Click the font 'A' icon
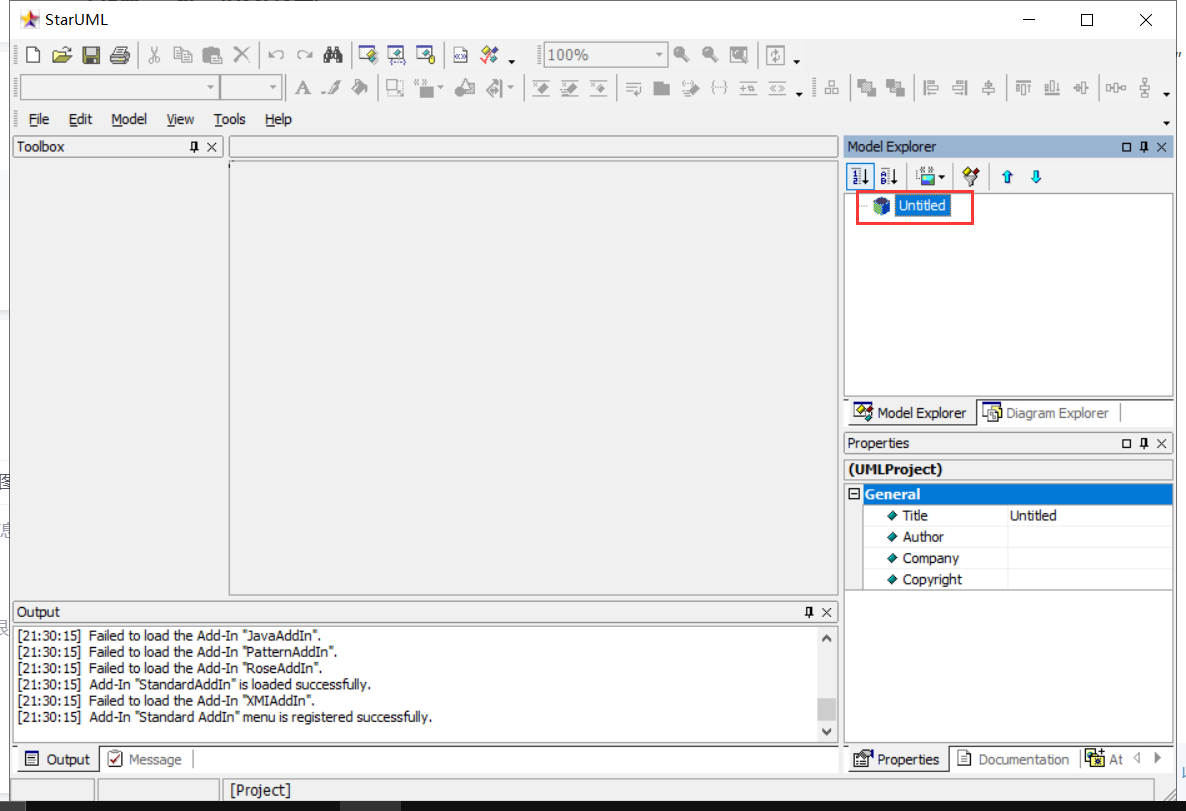1186x811 pixels. [303, 89]
